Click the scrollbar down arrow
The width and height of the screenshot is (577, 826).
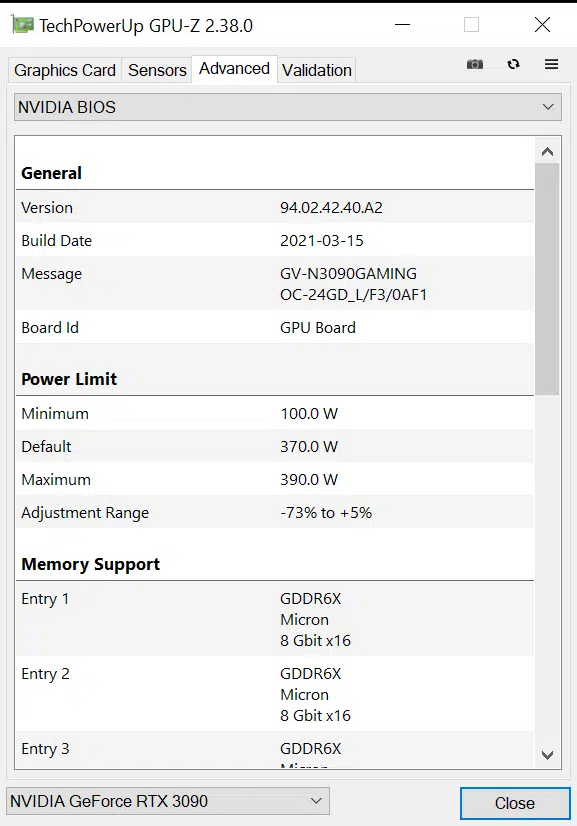(547, 755)
